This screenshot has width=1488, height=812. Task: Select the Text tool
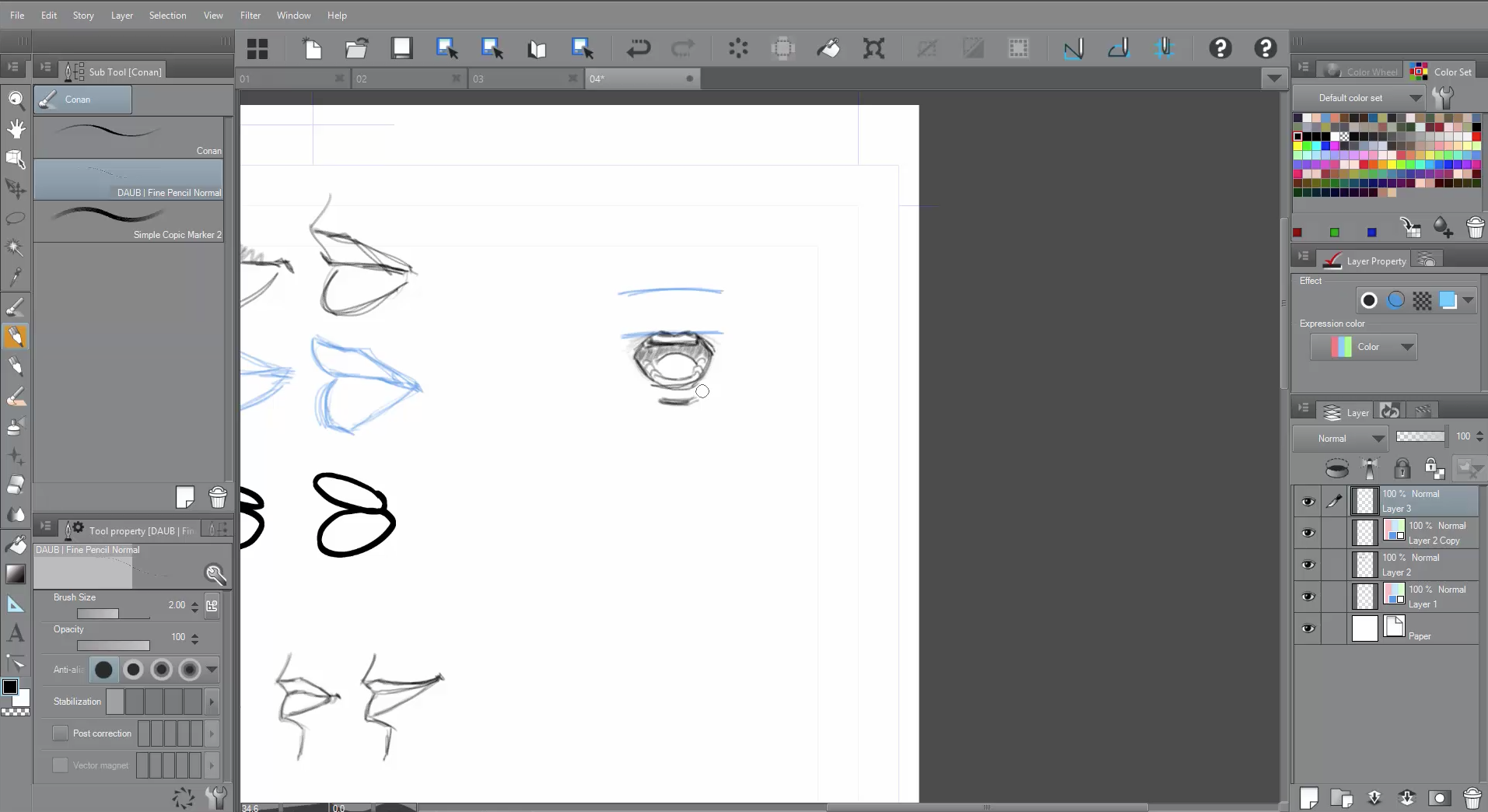16,634
